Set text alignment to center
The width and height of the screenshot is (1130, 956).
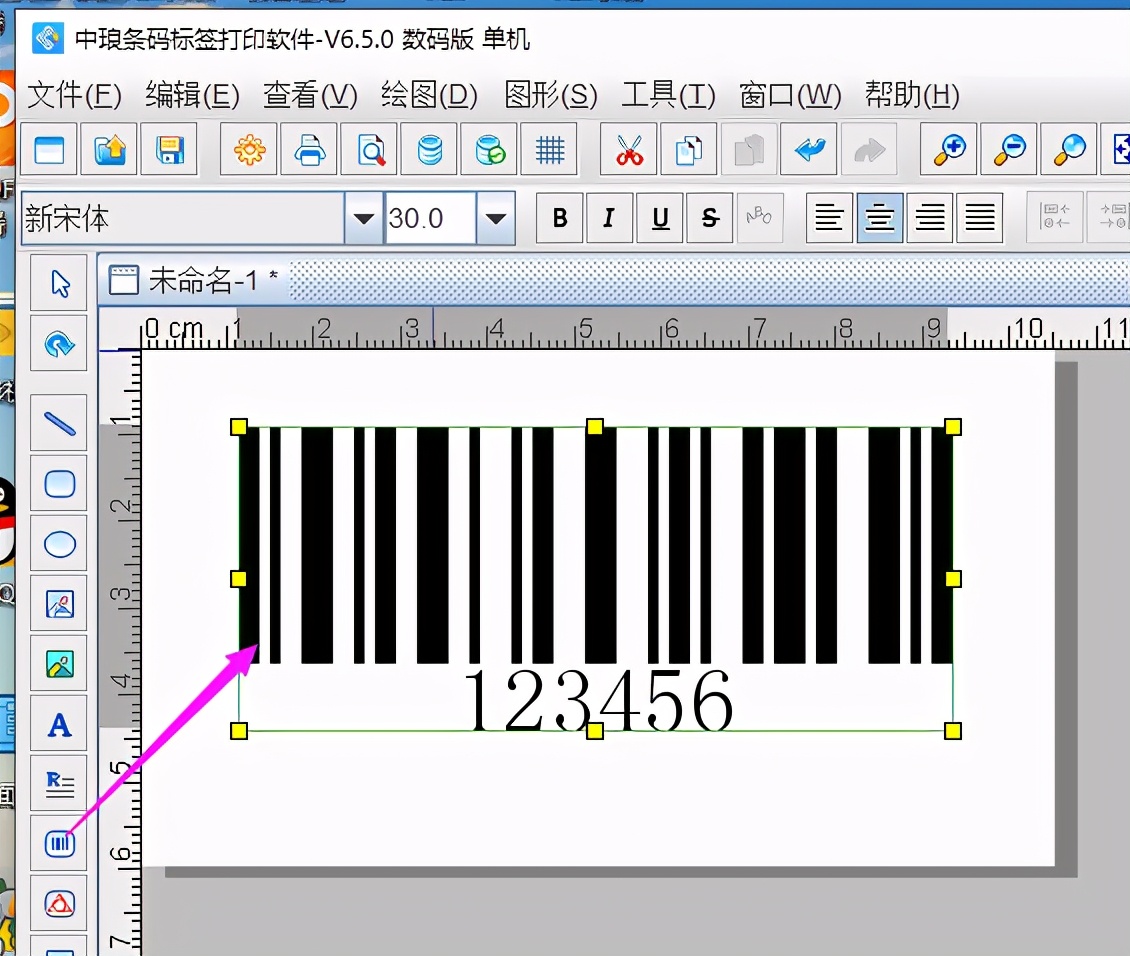879,217
